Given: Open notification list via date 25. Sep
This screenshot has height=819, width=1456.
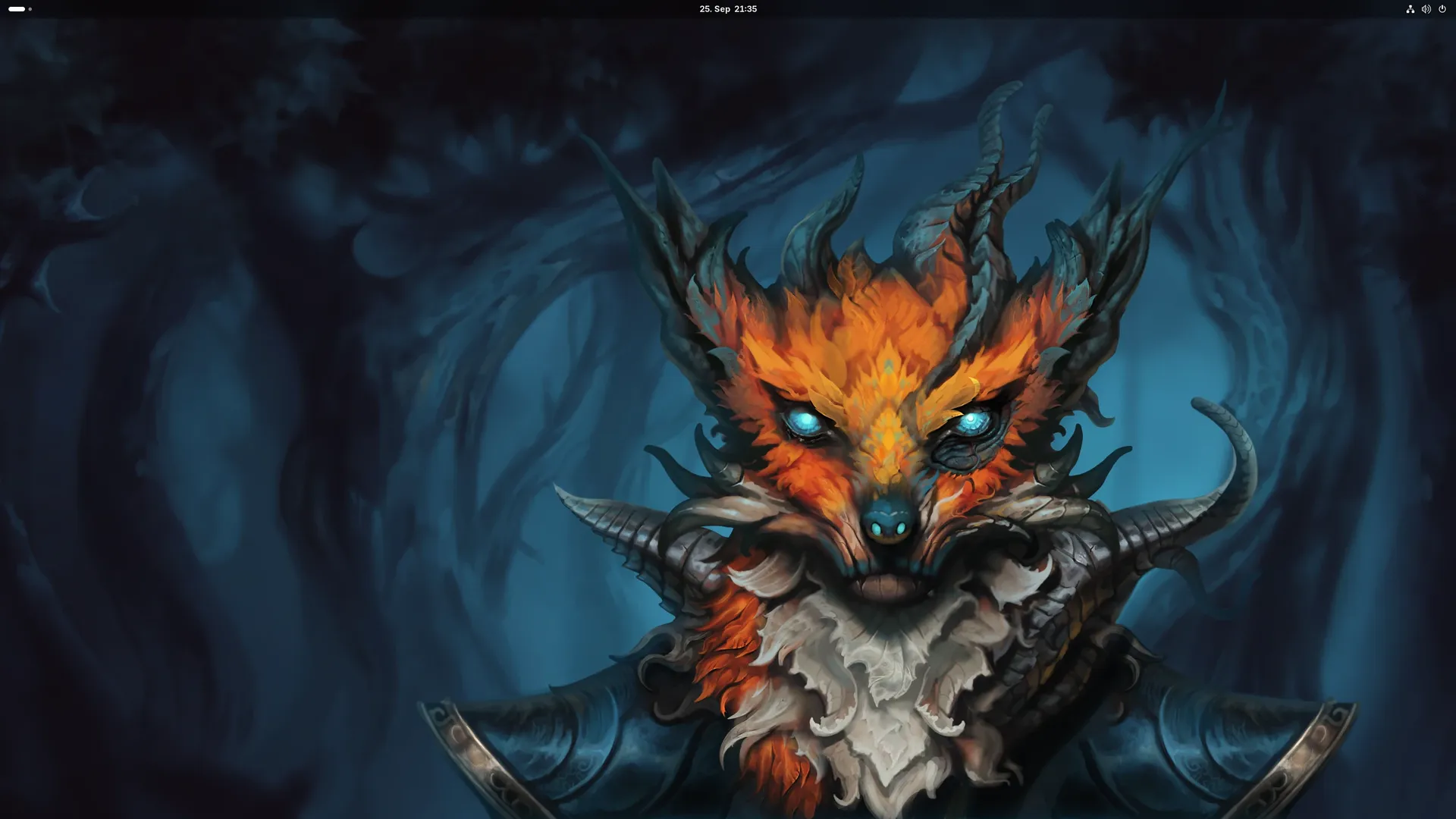Looking at the screenshot, I should click(714, 9).
